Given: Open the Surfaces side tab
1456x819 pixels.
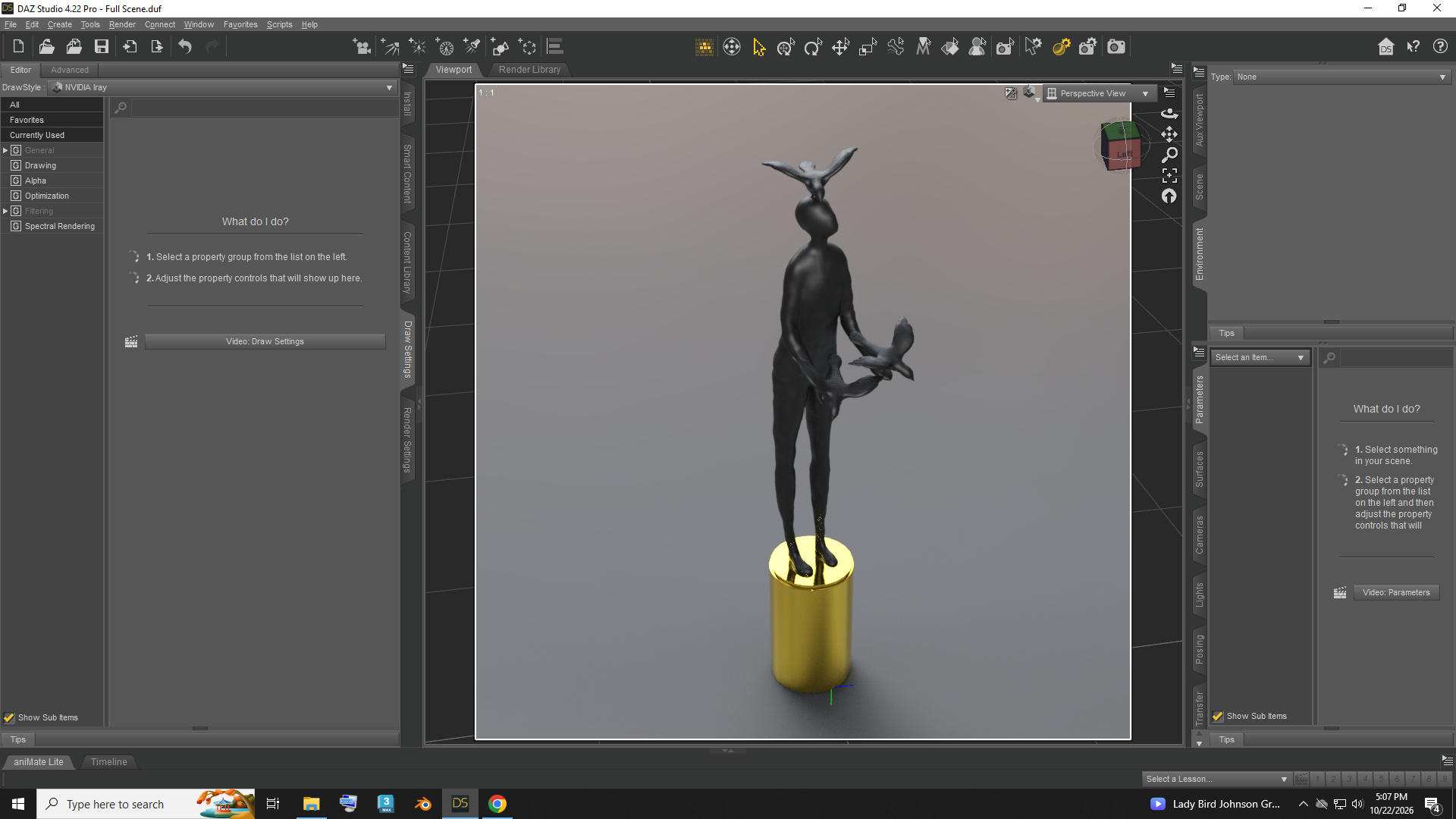Looking at the screenshot, I should point(1199,469).
